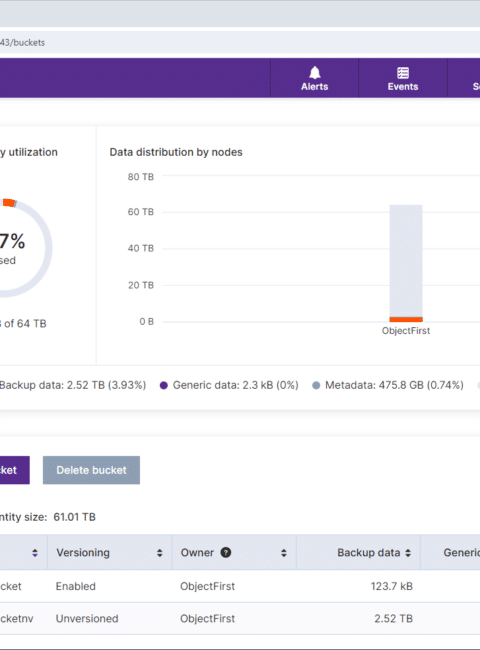The height and width of the screenshot is (650, 480).
Task: Open the Events list icon
Action: [402, 73]
